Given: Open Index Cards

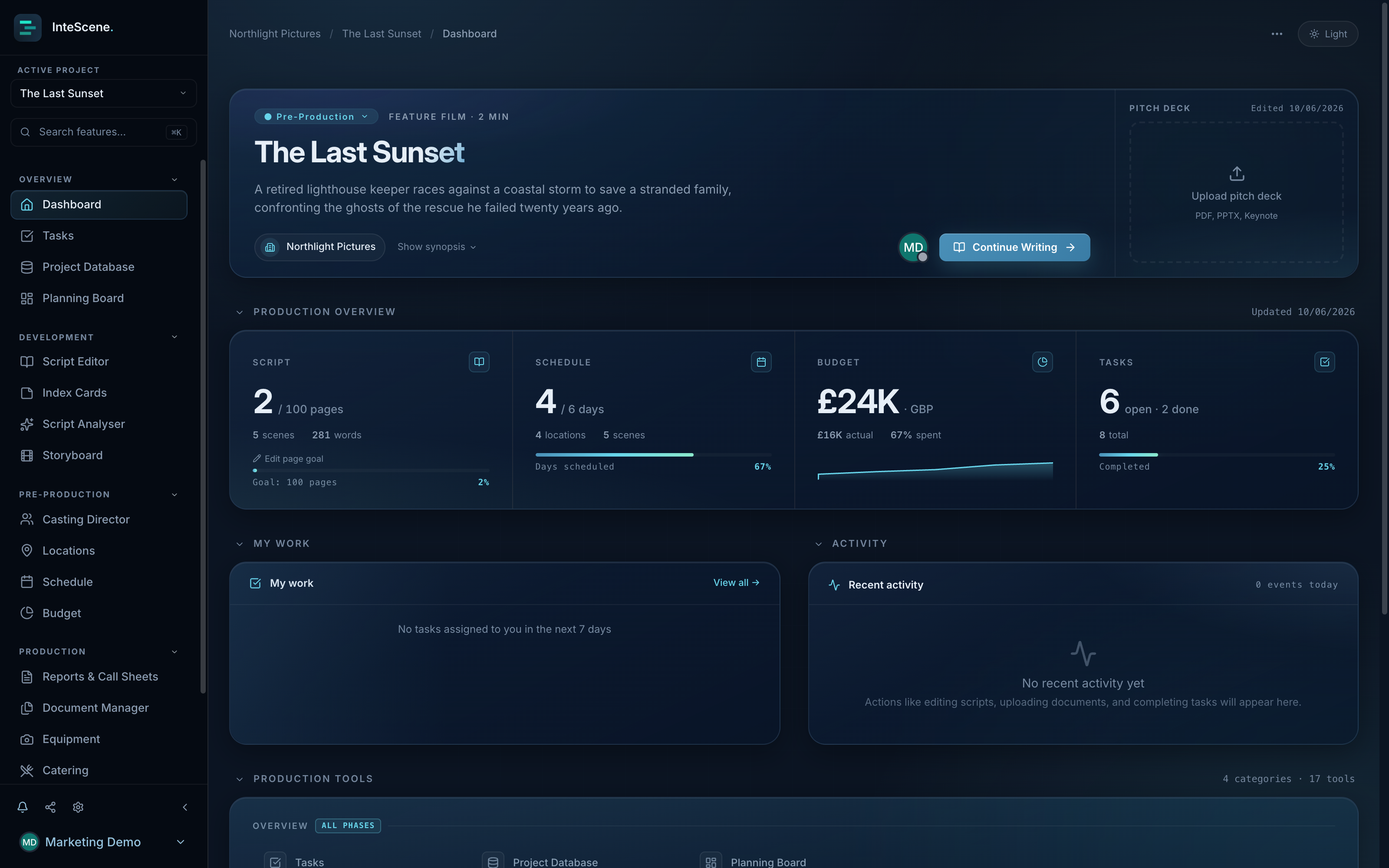Looking at the screenshot, I should [99, 393].
